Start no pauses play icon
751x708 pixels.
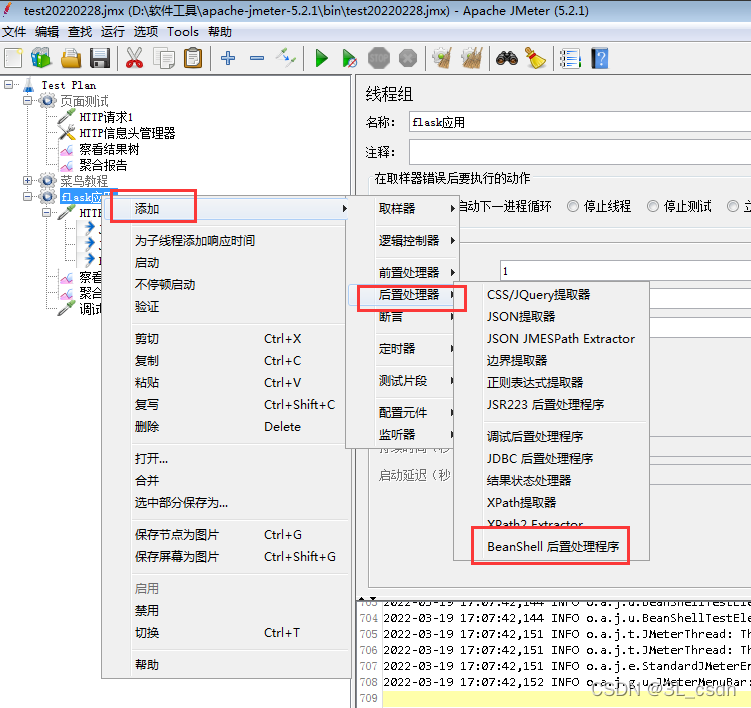350,58
